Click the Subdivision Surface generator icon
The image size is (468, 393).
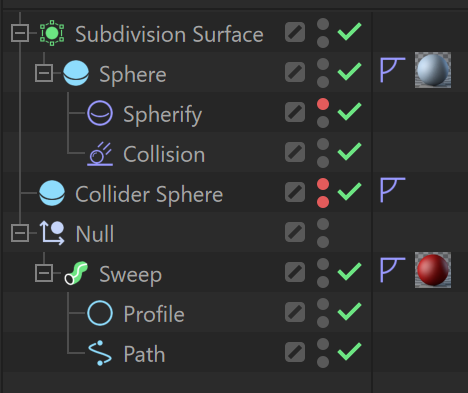[x=52, y=33]
